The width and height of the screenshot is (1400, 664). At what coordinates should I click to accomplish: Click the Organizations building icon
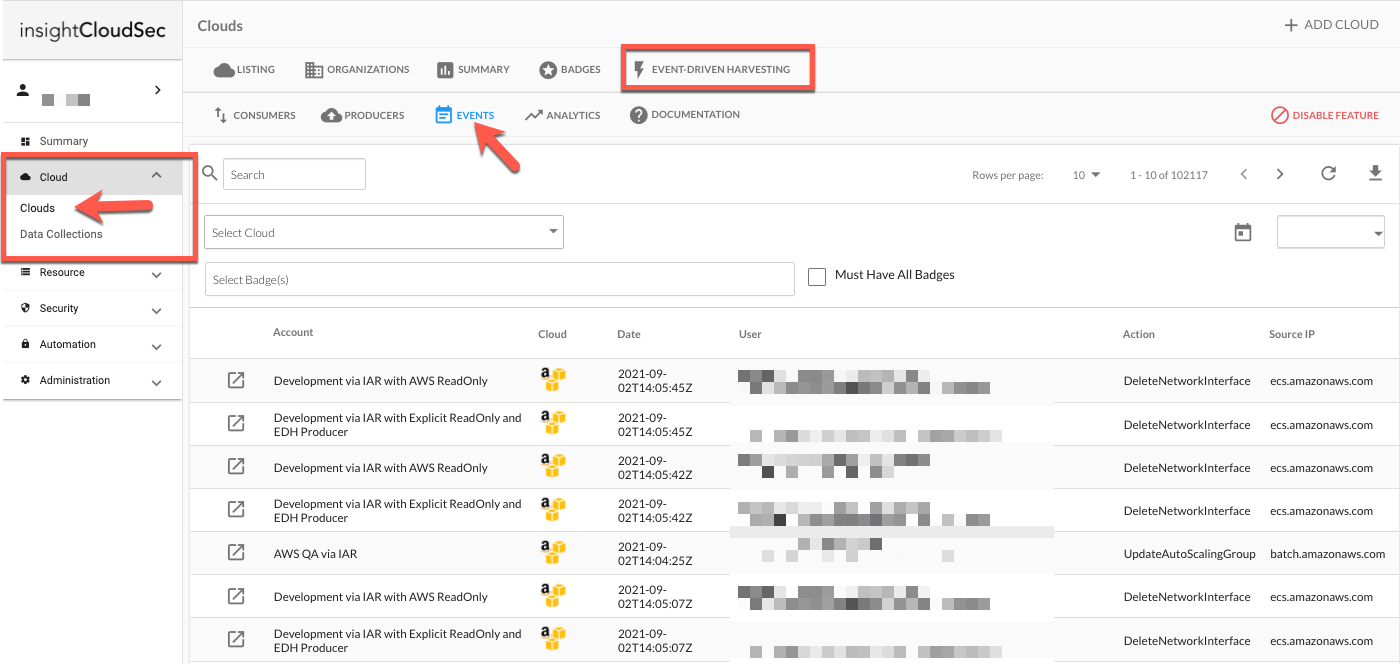pyautogui.click(x=313, y=70)
